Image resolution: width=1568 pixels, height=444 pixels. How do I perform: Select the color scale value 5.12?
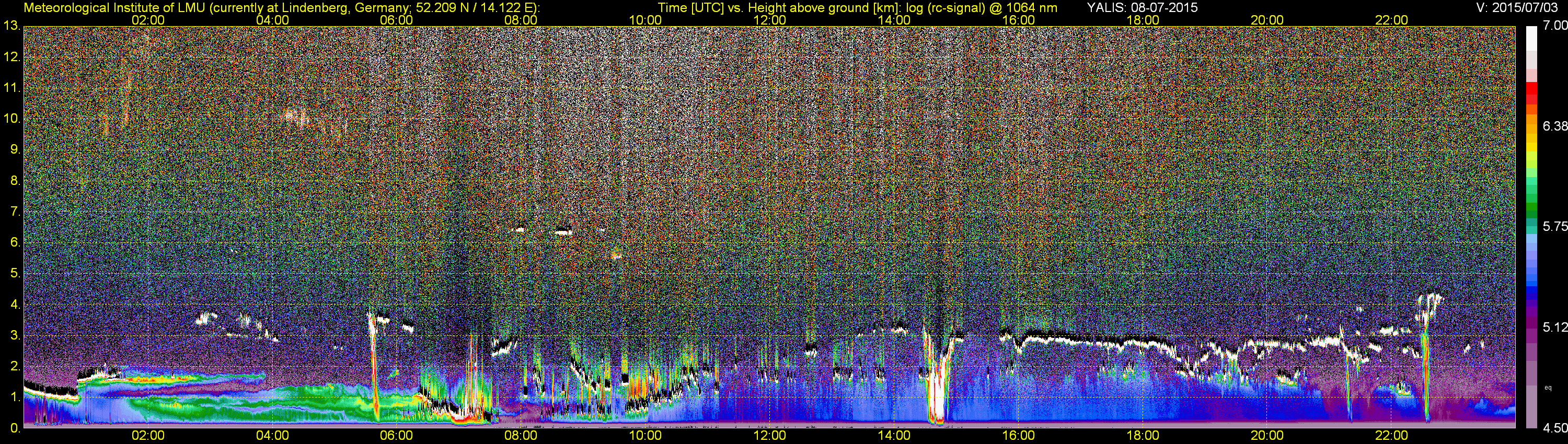[1555, 327]
